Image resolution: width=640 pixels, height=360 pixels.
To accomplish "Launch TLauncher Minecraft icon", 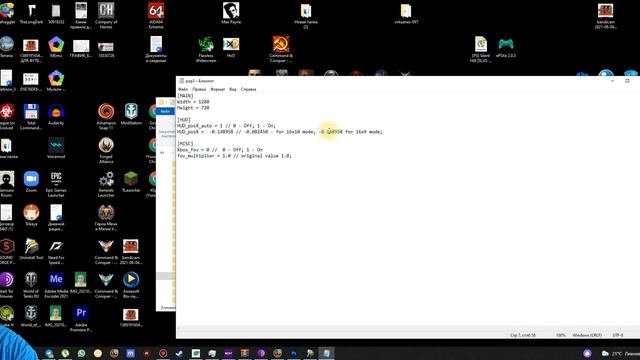I will point(131,182).
